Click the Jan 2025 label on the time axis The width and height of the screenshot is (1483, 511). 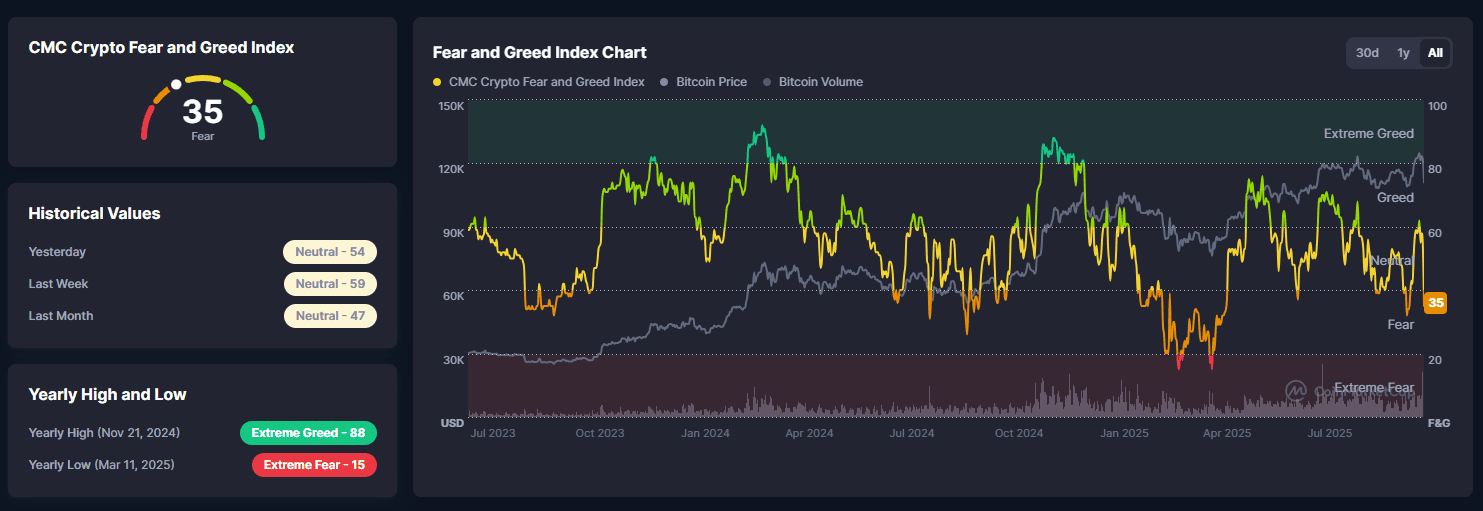click(1124, 433)
